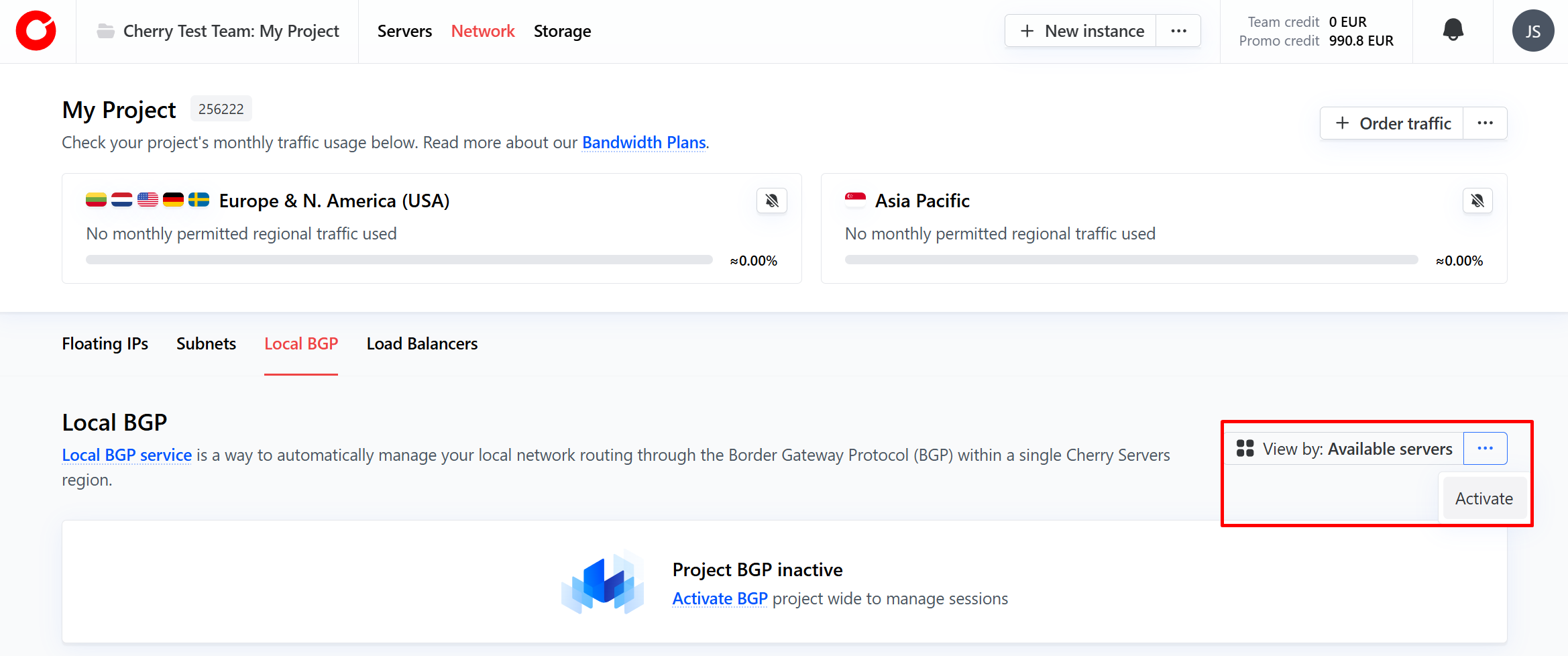The image size is (1568, 656).
Task: Expand New instance more options ellipsis
Action: 1178,31
